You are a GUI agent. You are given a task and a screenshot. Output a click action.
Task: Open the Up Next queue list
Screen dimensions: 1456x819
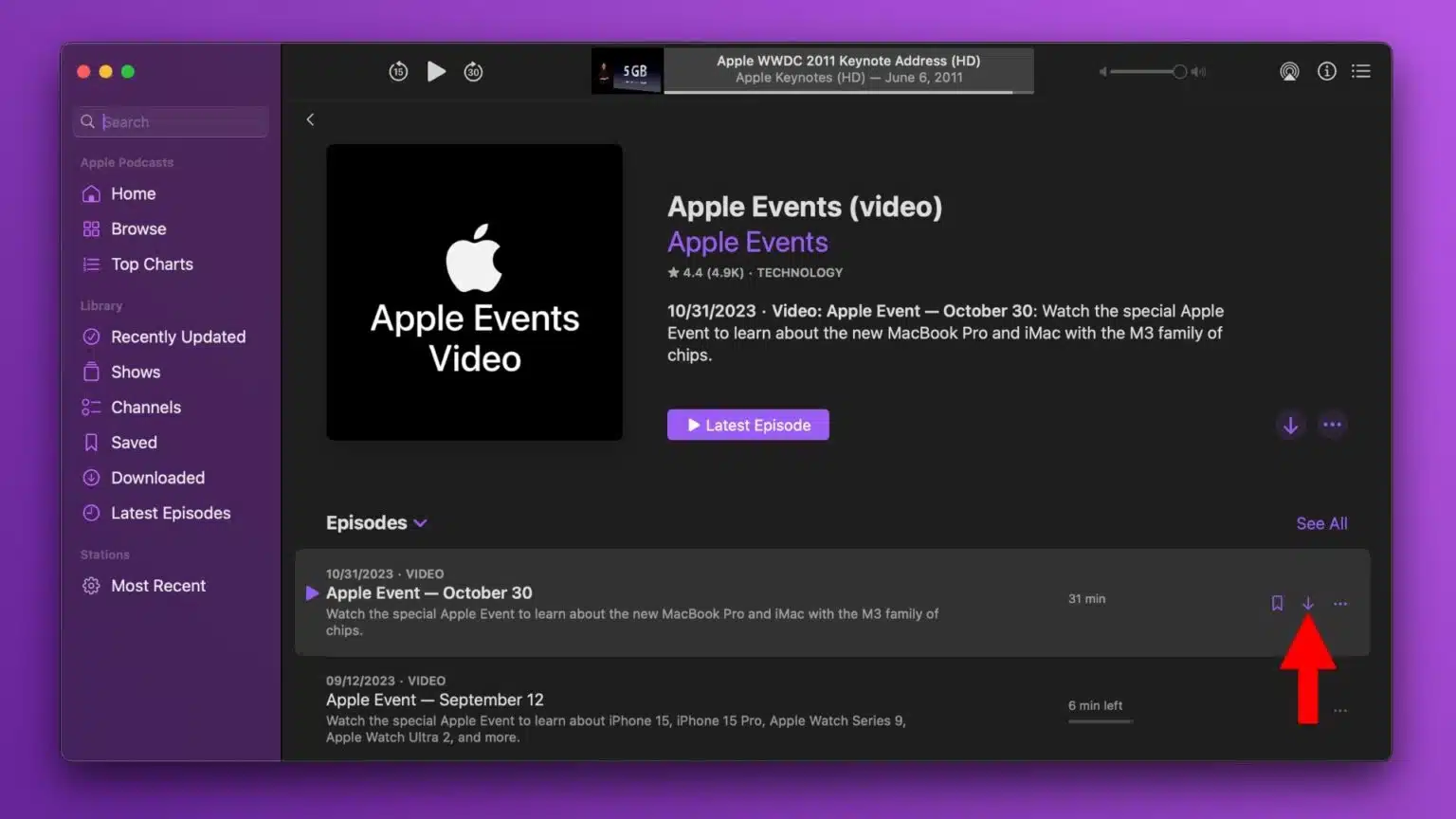[1361, 71]
